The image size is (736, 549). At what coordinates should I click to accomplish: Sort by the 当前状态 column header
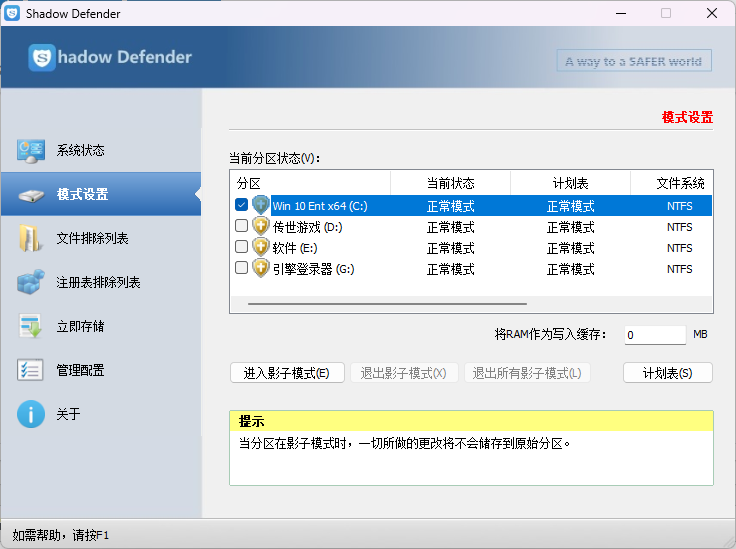450,183
